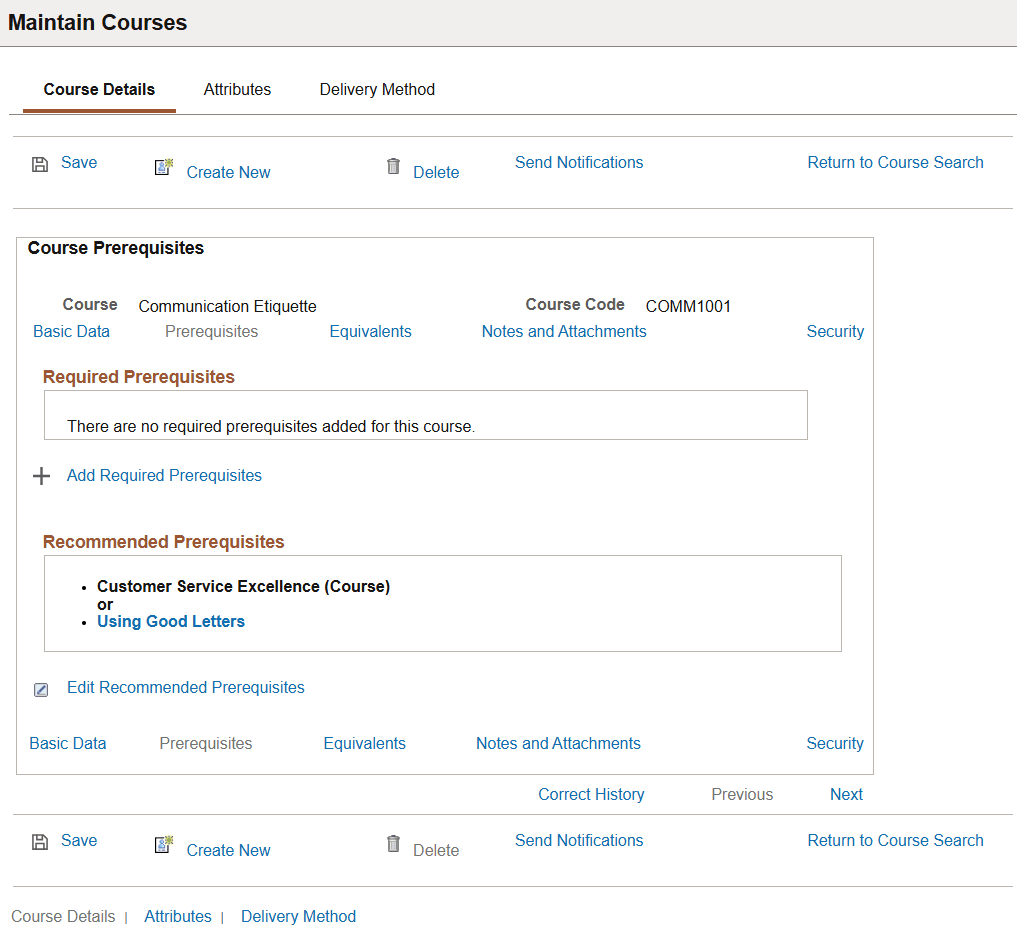Viewport: 1017px width, 941px height.
Task: Open the Equivalents section
Action: tap(370, 331)
